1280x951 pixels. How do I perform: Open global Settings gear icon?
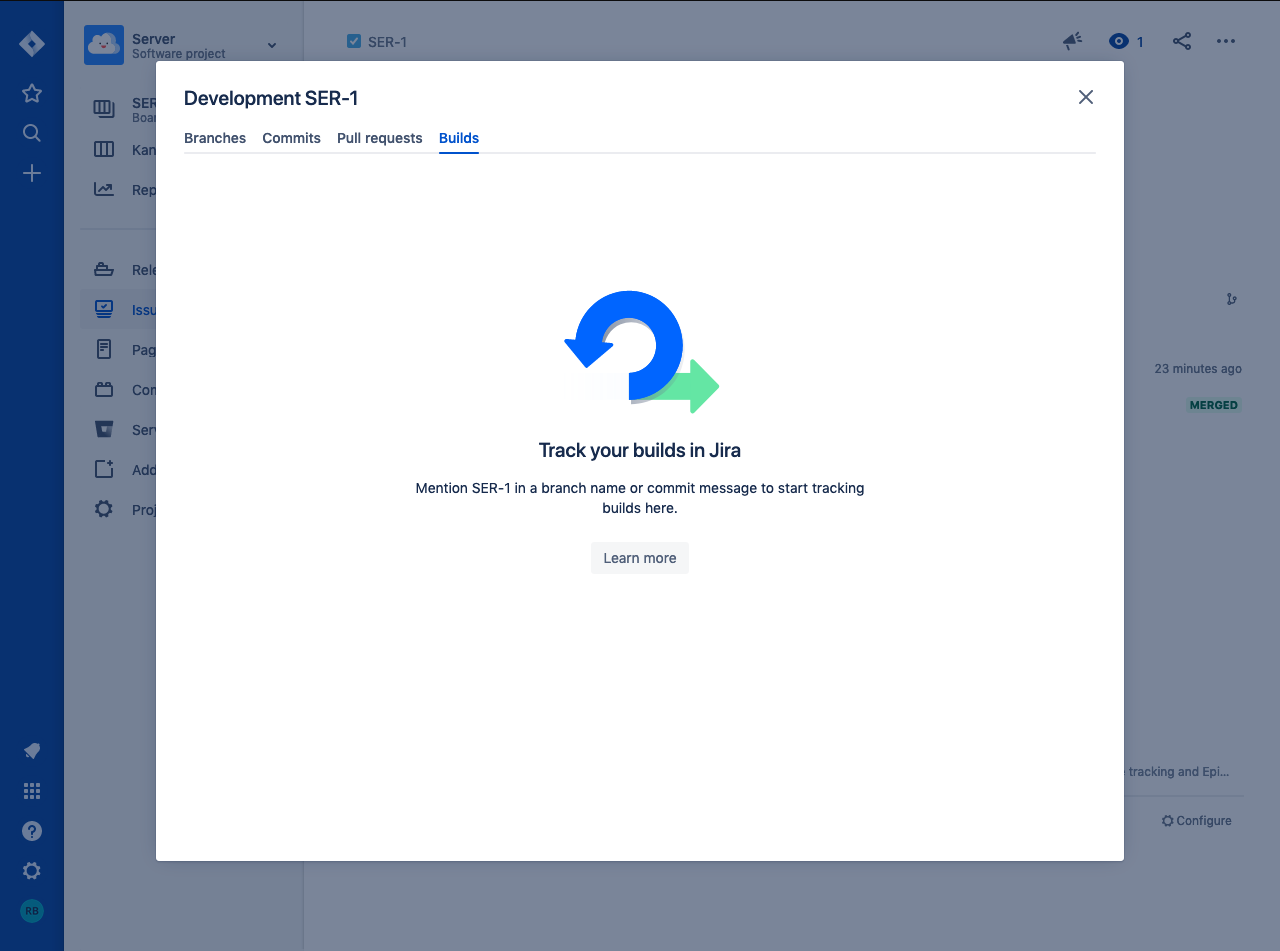[32, 871]
